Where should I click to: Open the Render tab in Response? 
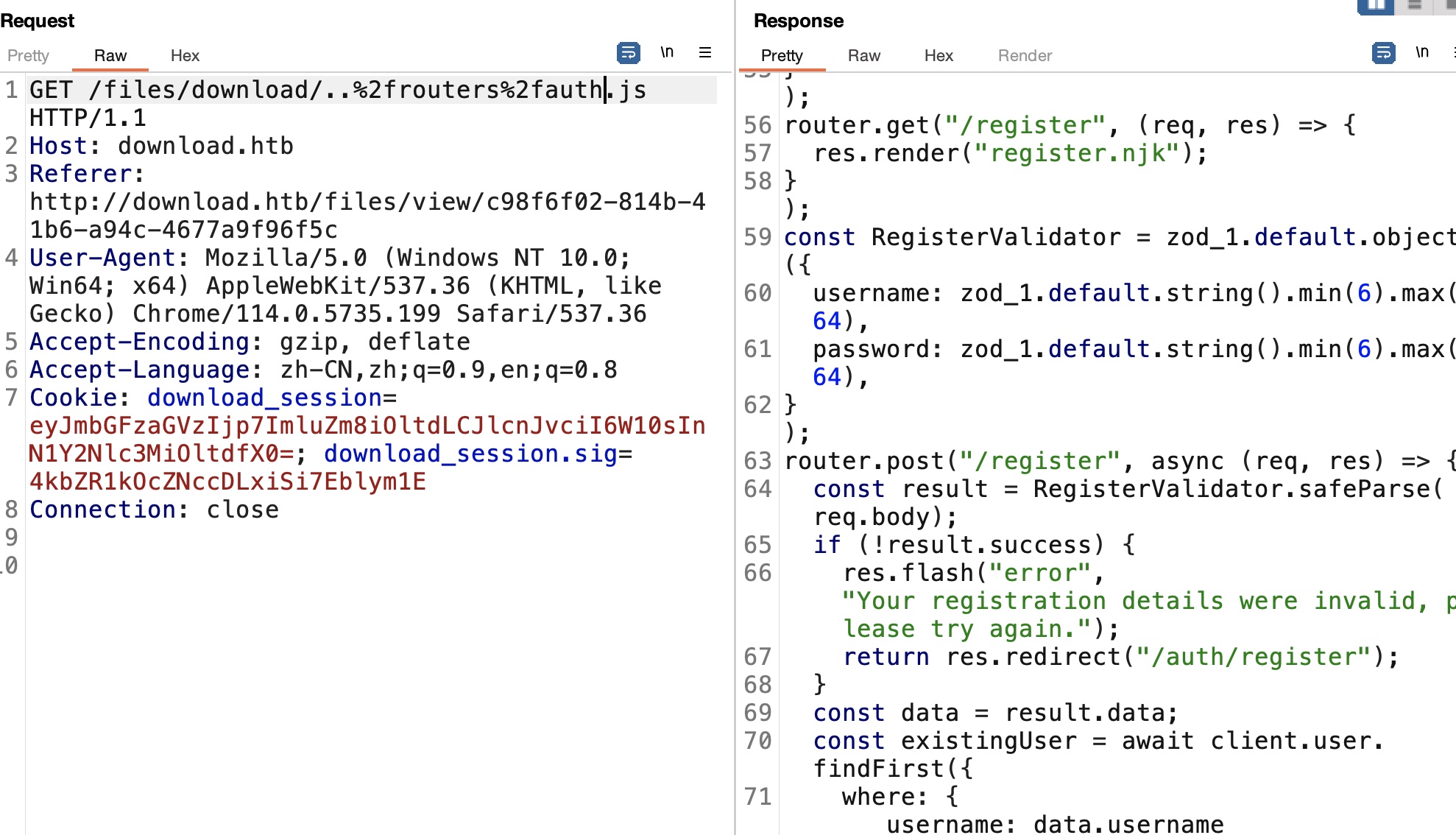tap(1025, 56)
